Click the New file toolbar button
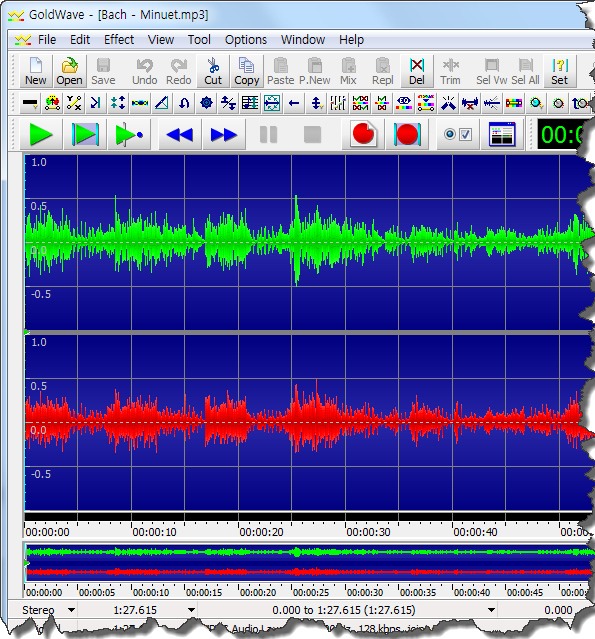Screen dimensions: 595x639 pos(36,72)
